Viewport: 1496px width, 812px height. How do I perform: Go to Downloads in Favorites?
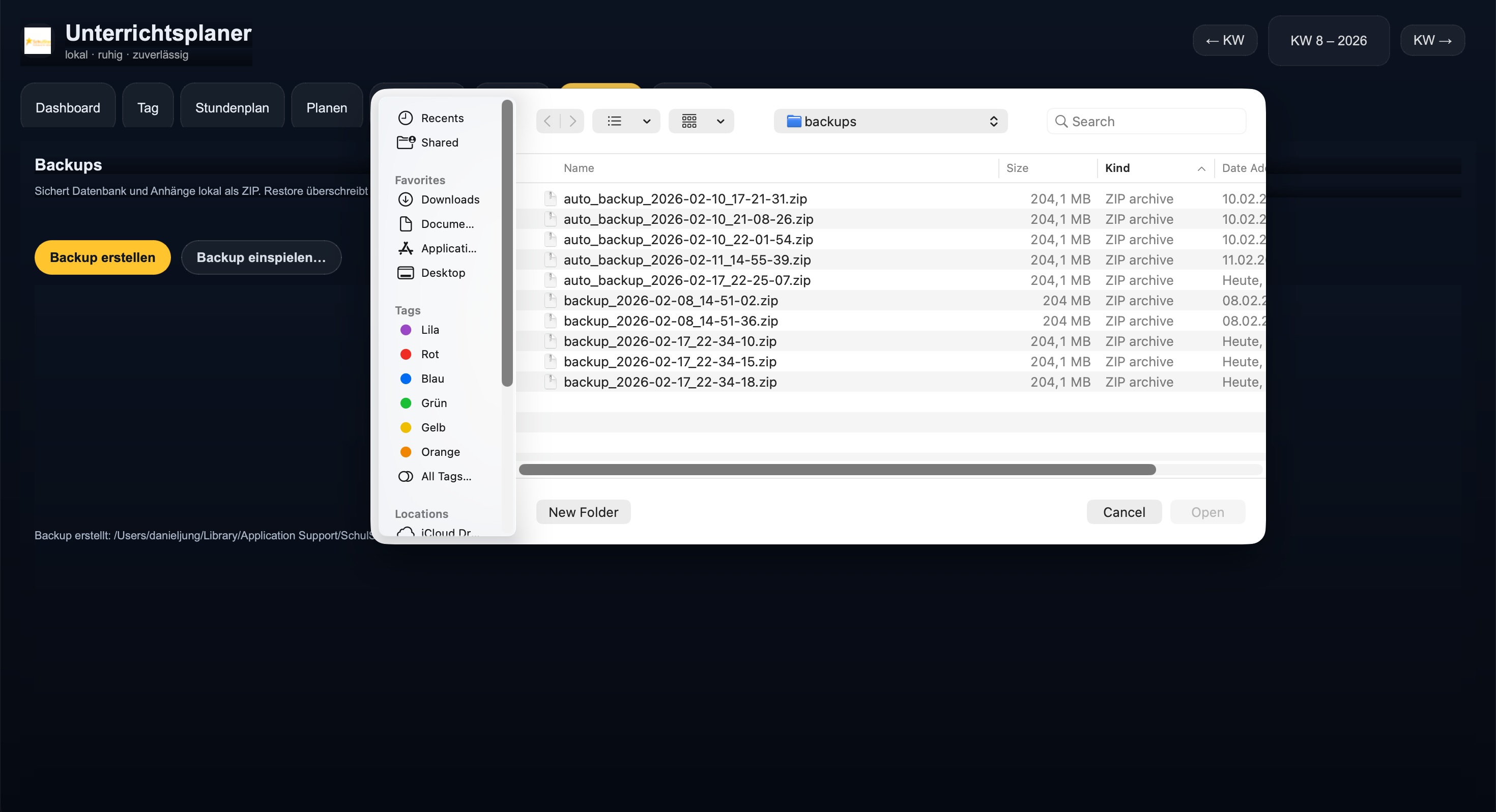tap(449, 199)
